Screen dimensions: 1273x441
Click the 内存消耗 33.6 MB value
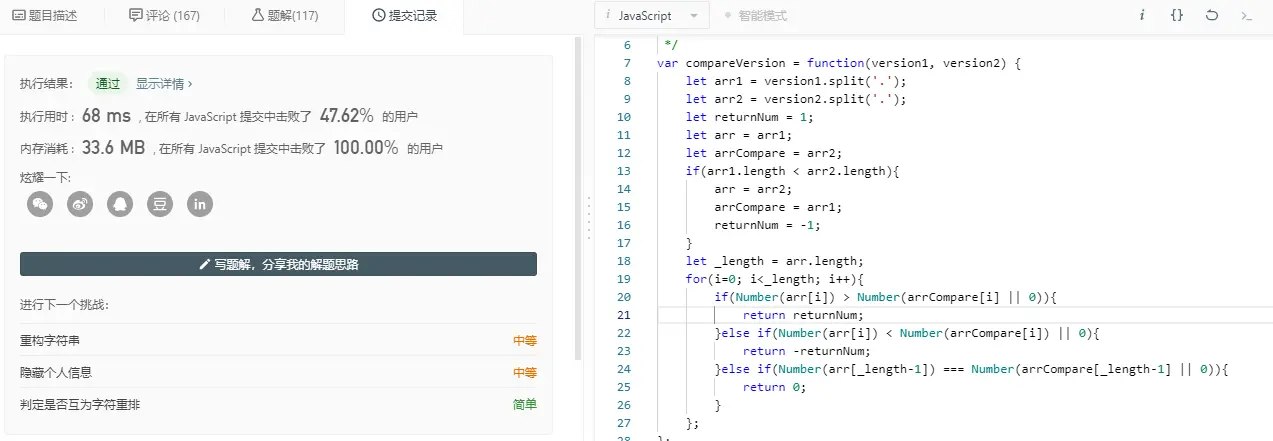pos(113,147)
